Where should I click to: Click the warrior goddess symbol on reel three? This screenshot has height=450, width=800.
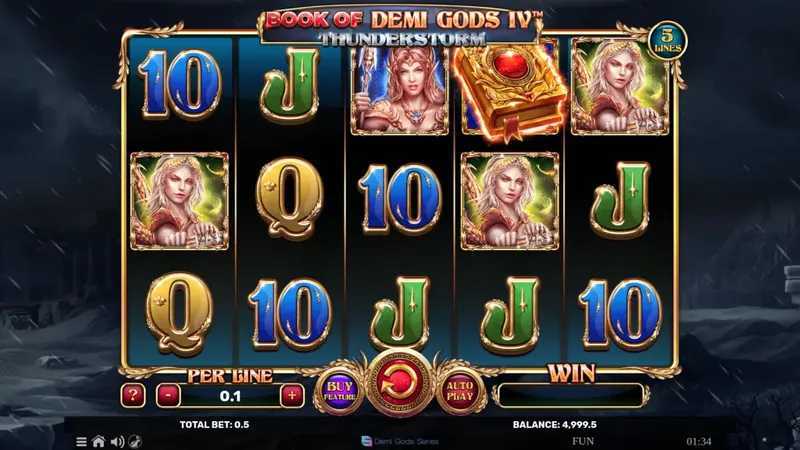pyautogui.click(x=400, y=91)
